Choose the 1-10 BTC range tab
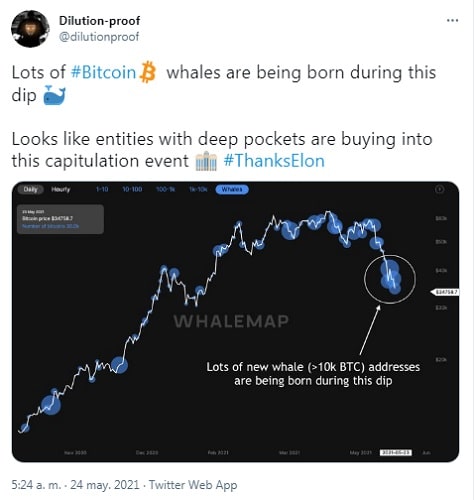This screenshot has width=474, height=500. pyautogui.click(x=102, y=189)
